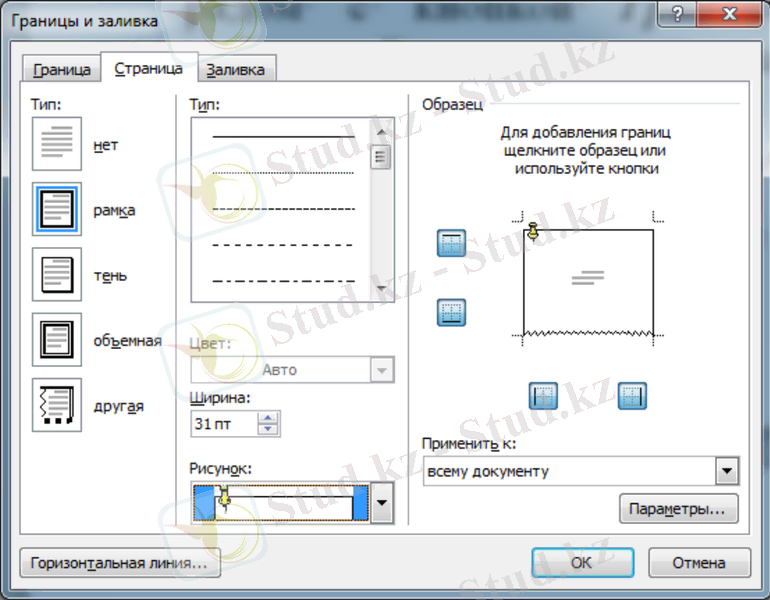The image size is (770, 600).
Task: Click the pushpin art border preview
Action: pyautogui.click(x=281, y=503)
